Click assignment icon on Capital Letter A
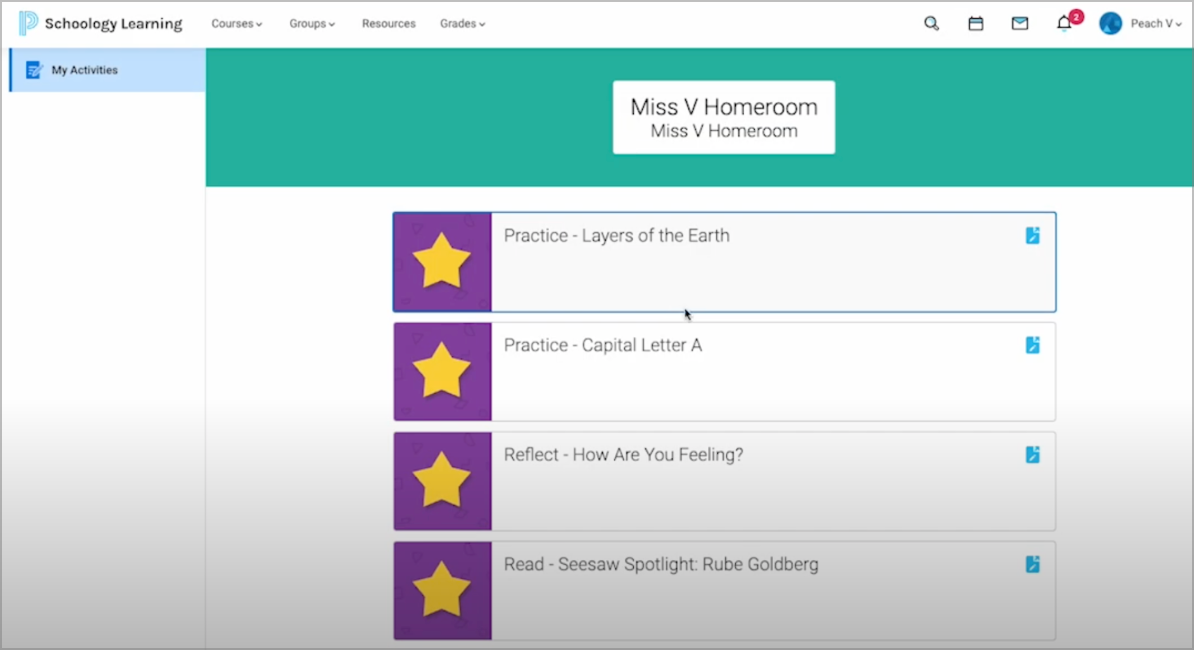 point(1033,345)
